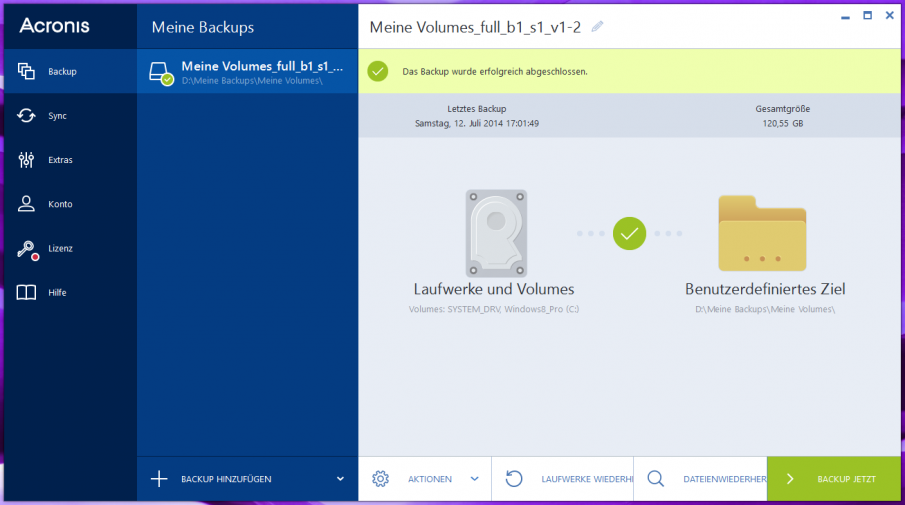Viewport: 905px width, 505px height.
Task: Click the Dateienwiederherstellung magnifier icon
Action: click(656, 479)
